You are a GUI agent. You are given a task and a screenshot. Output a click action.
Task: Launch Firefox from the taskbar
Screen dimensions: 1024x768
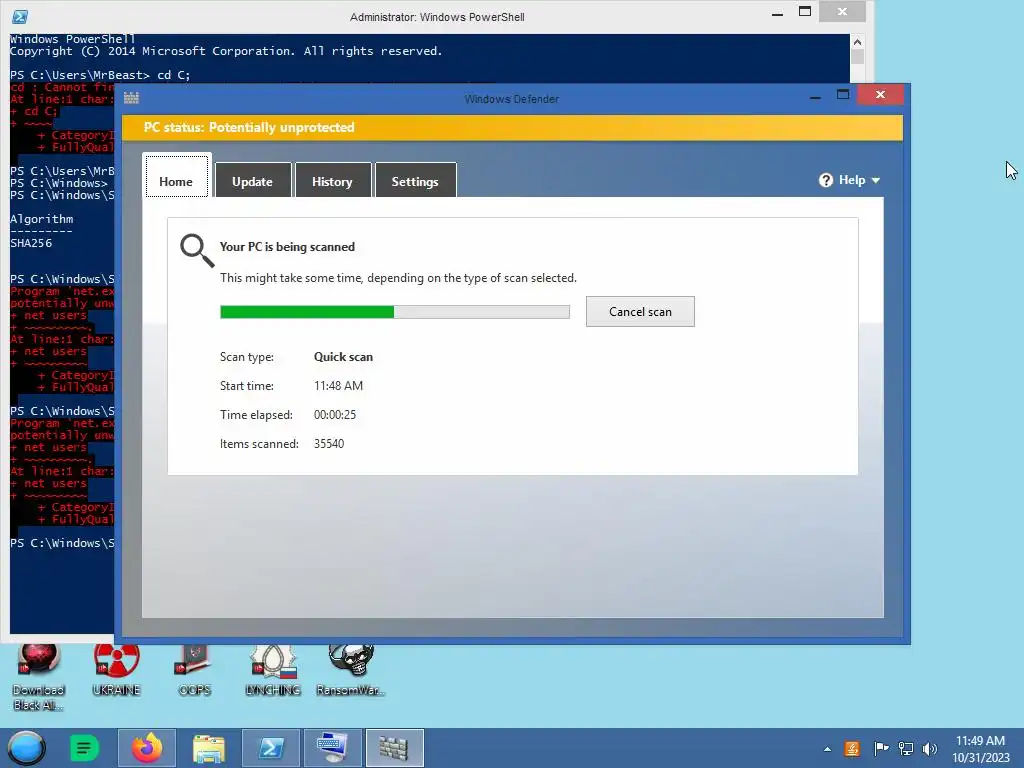click(x=147, y=748)
